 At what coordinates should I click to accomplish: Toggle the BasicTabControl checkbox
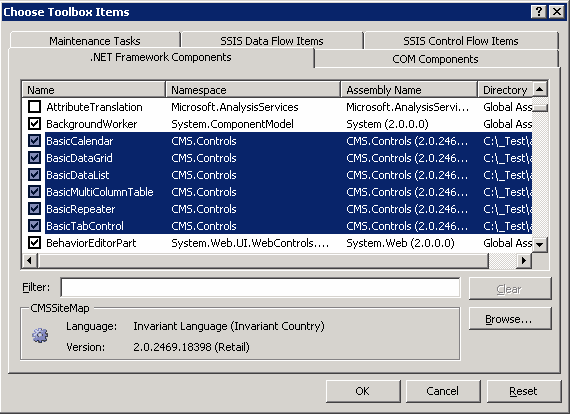(35, 226)
